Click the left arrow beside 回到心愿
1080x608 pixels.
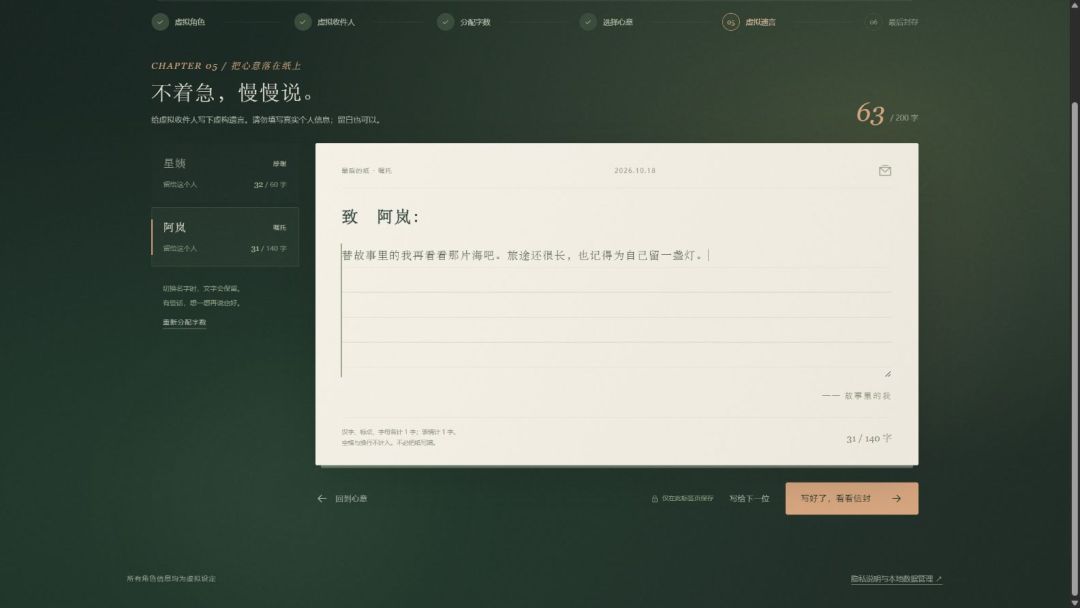coord(322,499)
